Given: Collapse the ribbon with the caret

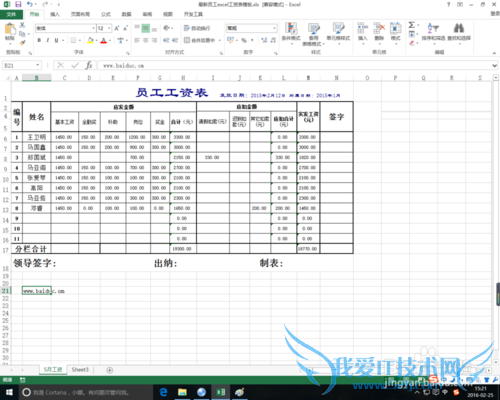Looking at the screenshot, I should pyautogui.click(x=494, y=53).
